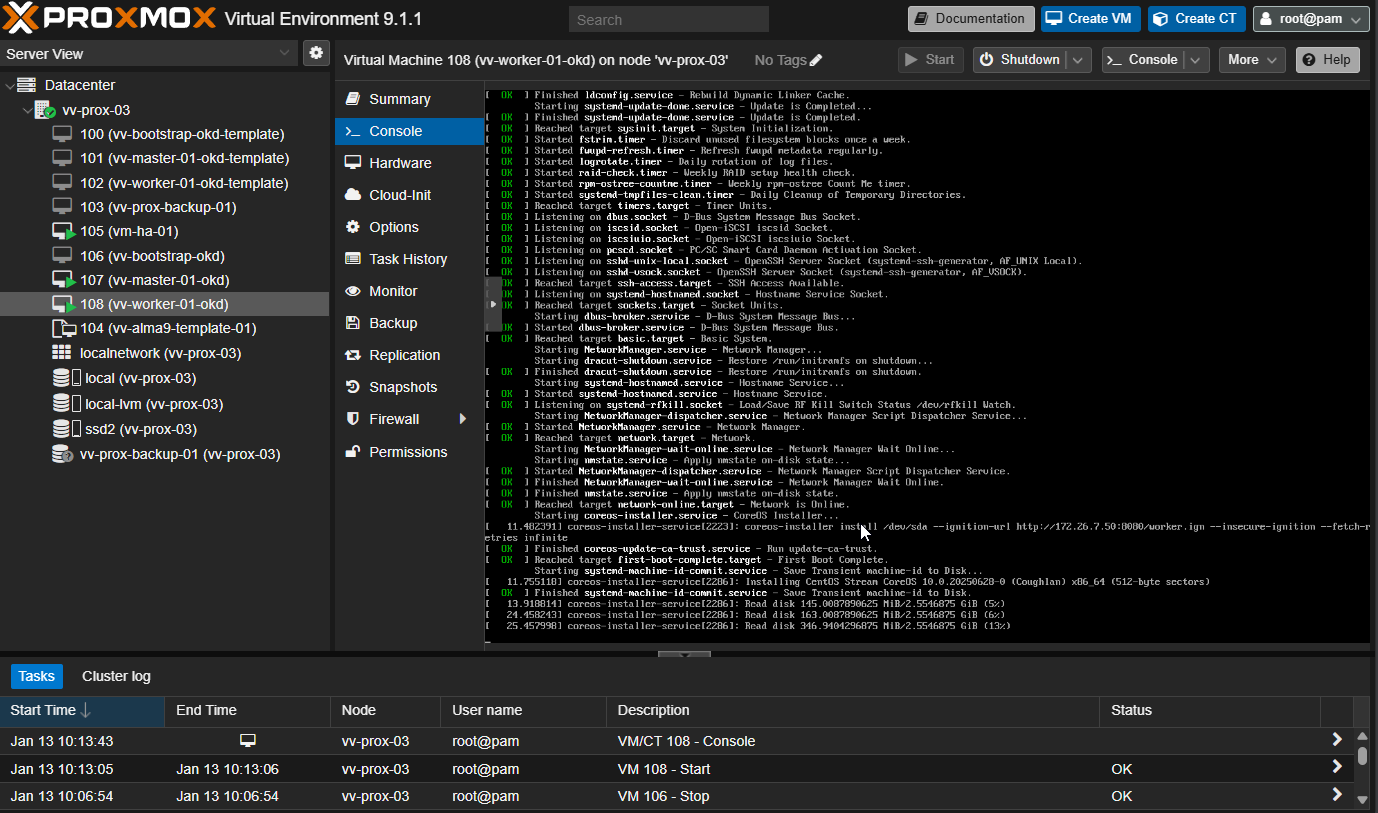Open the Documentation button

[970, 19]
